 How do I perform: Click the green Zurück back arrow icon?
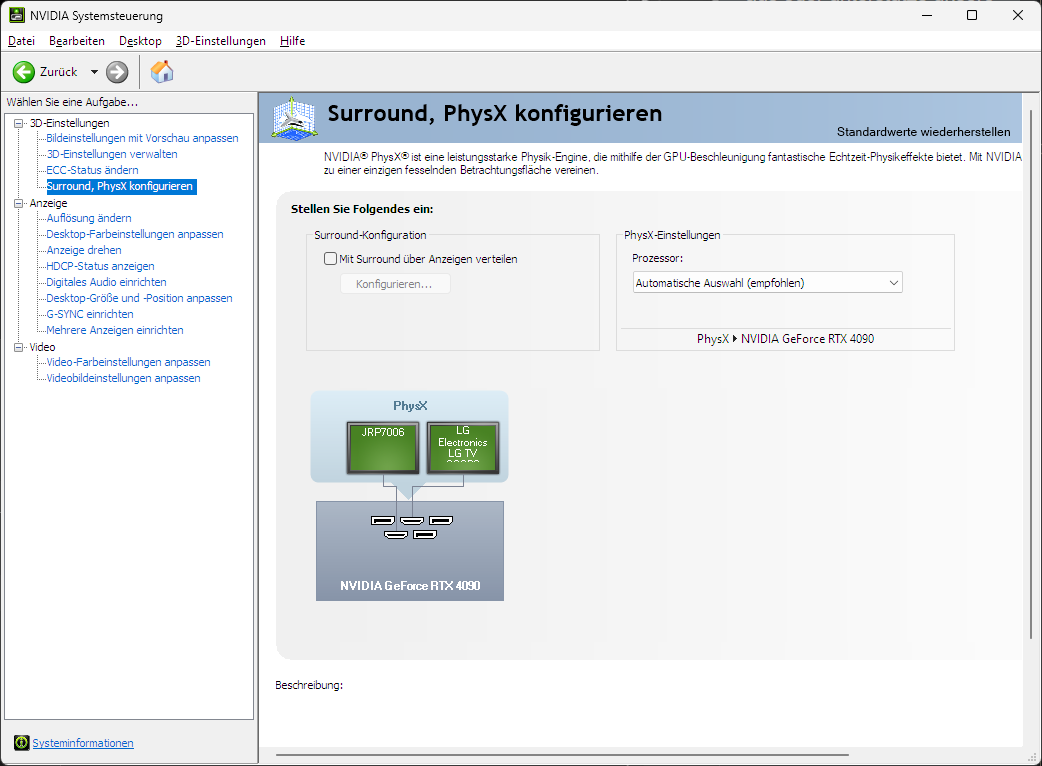coord(24,72)
